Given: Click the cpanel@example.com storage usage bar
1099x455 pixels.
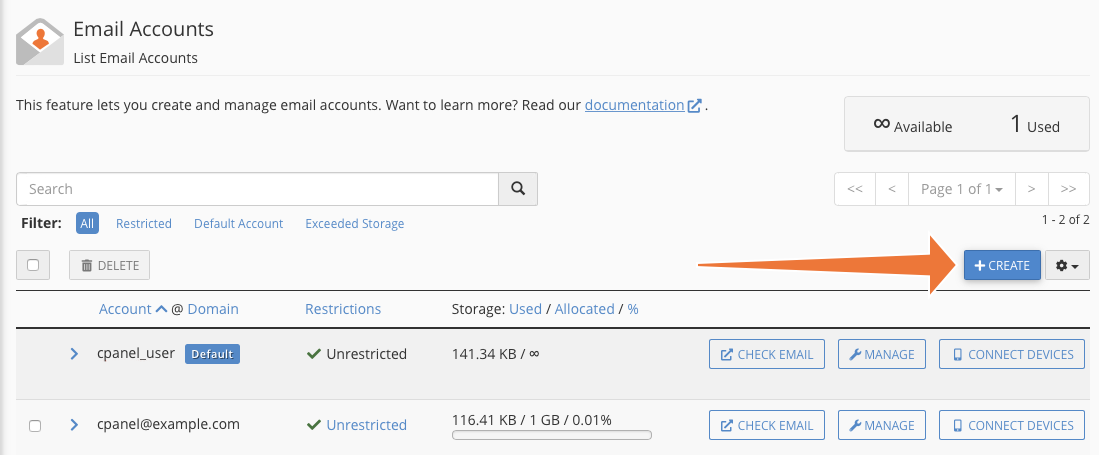Looking at the screenshot, I should click(552, 436).
